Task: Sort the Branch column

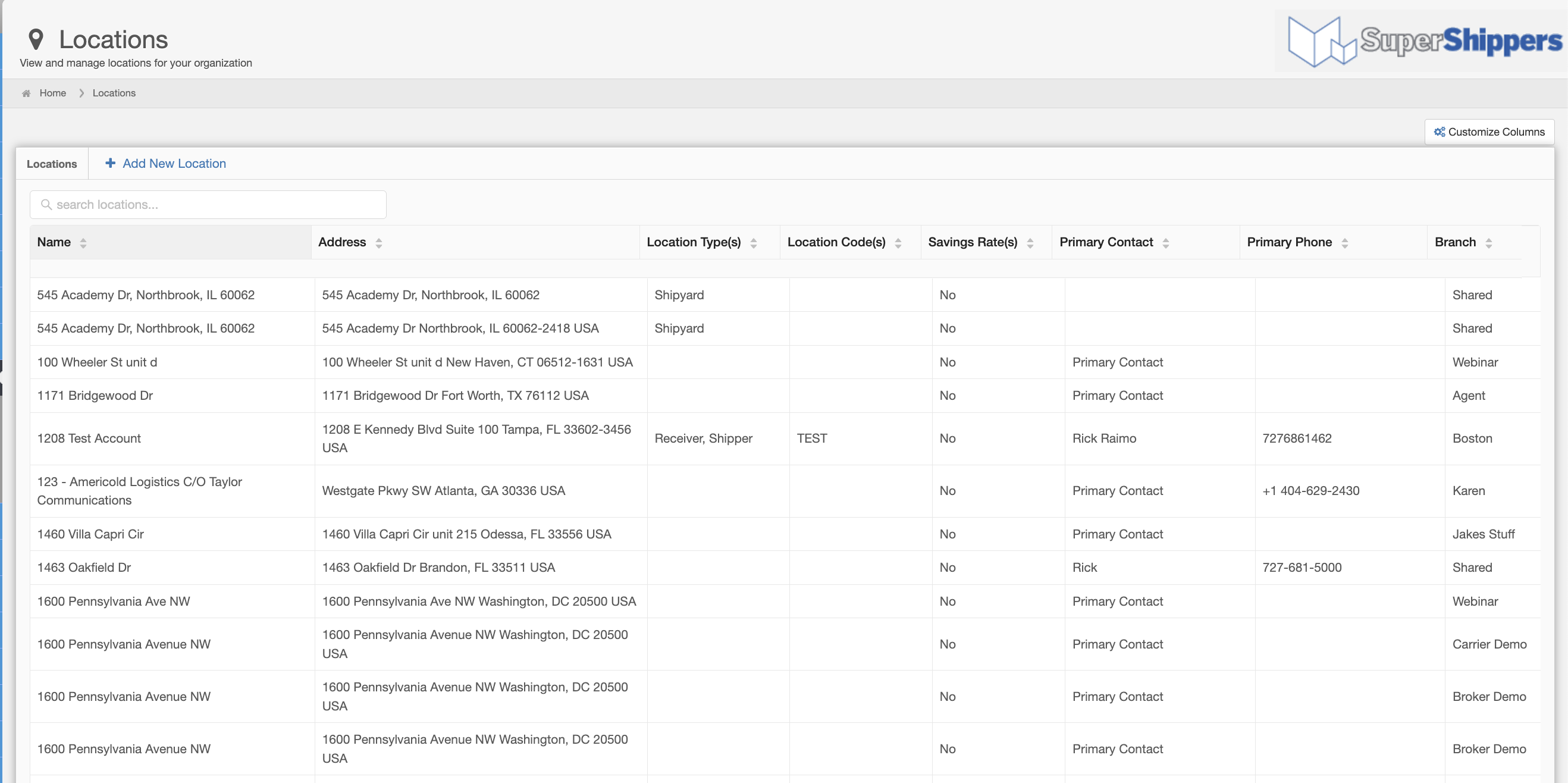Action: (x=1488, y=243)
